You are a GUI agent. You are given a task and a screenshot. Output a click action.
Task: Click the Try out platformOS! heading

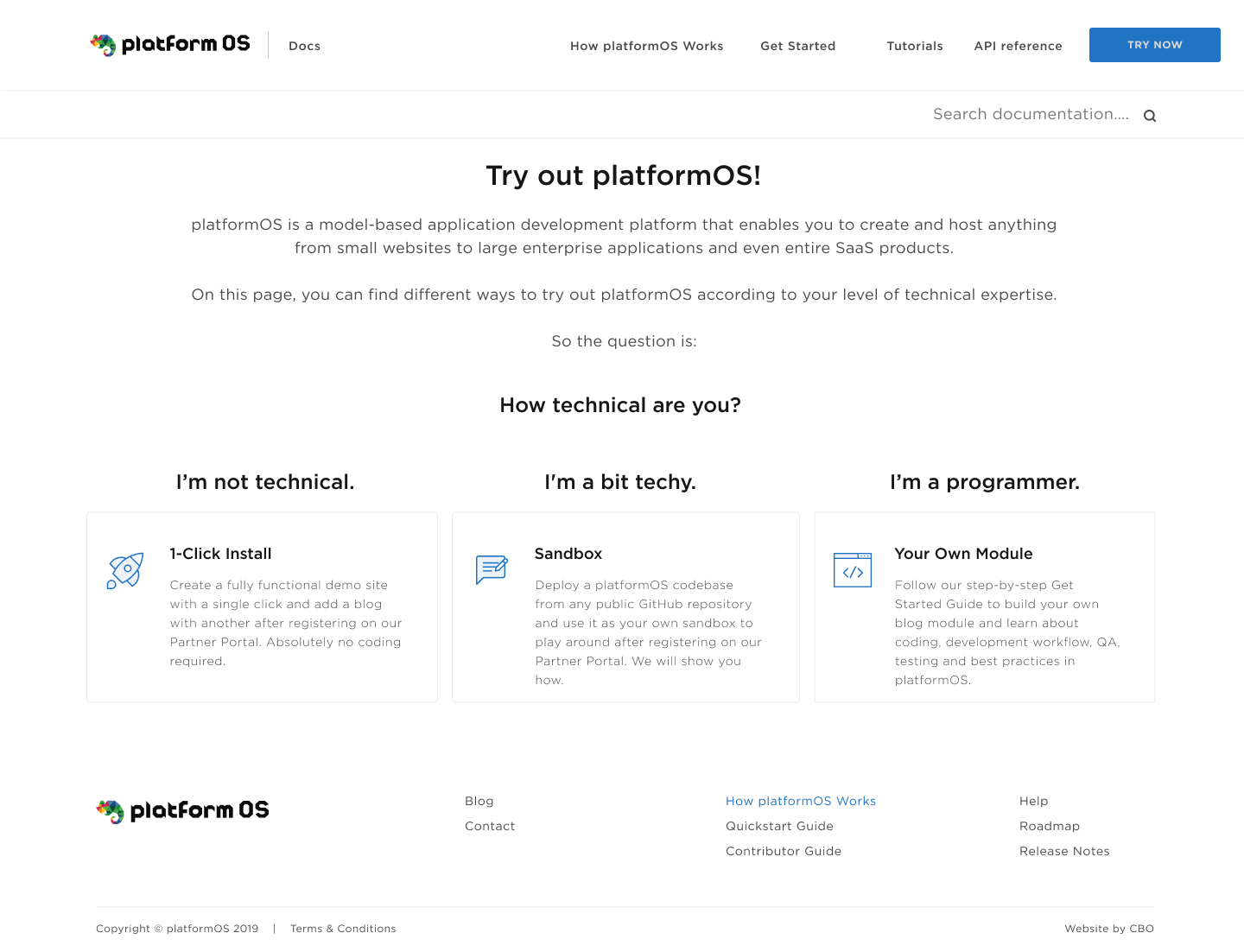624,175
